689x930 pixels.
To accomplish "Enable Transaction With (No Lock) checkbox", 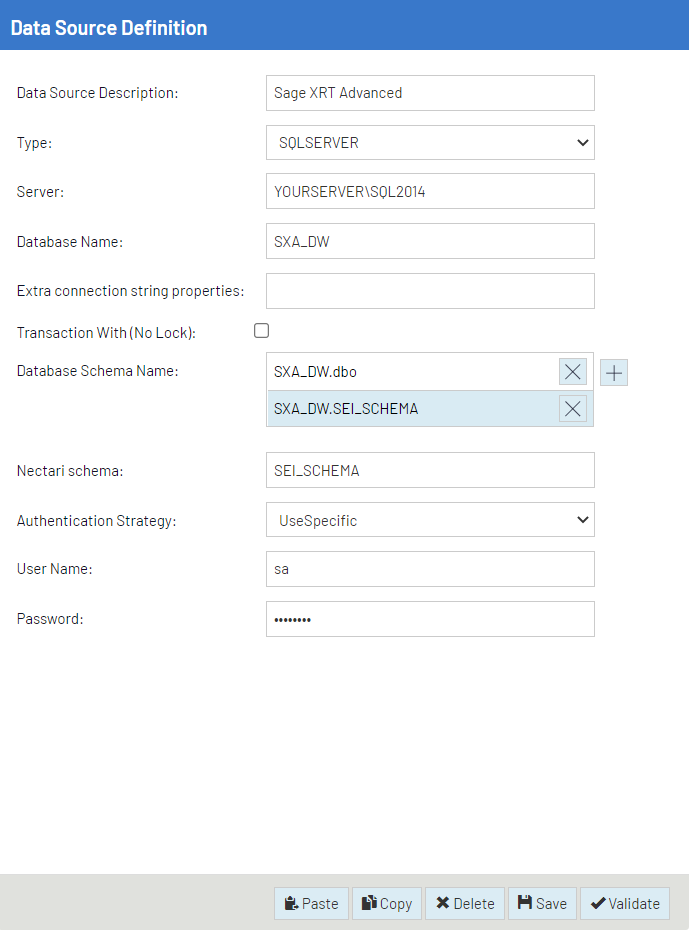I will 262,331.
